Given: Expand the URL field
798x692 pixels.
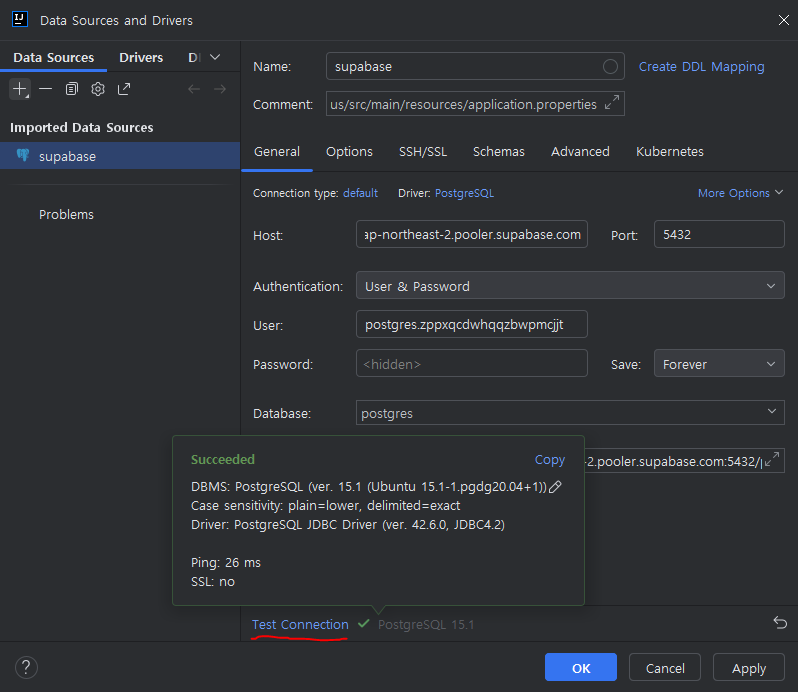Looking at the screenshot, I should point(772,459).
